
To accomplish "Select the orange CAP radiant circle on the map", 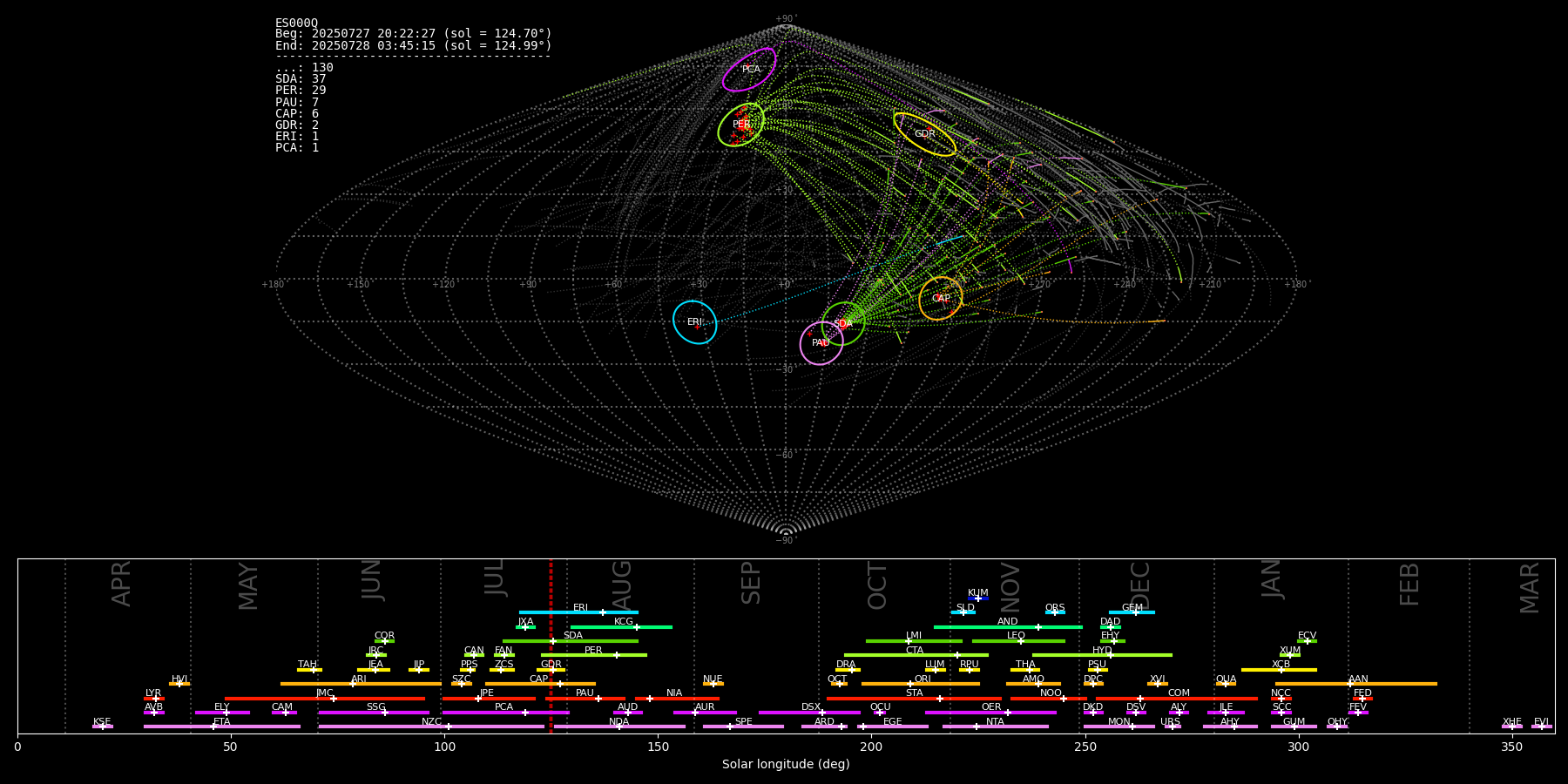I will (x=941, y=299).
